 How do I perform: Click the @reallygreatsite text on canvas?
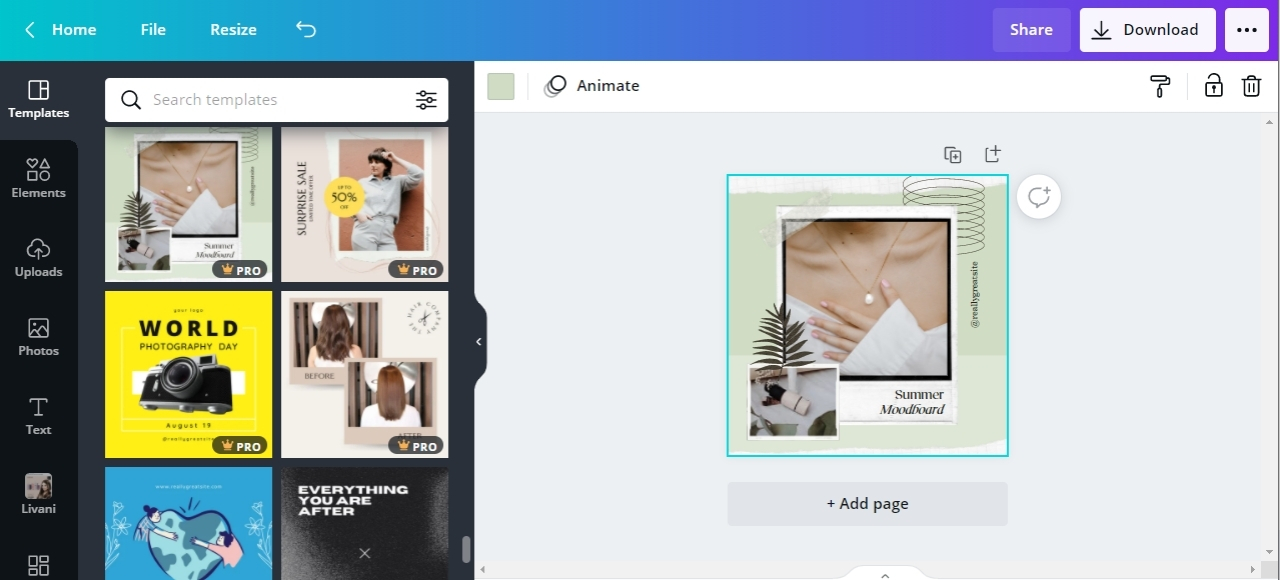pos(975,295)
